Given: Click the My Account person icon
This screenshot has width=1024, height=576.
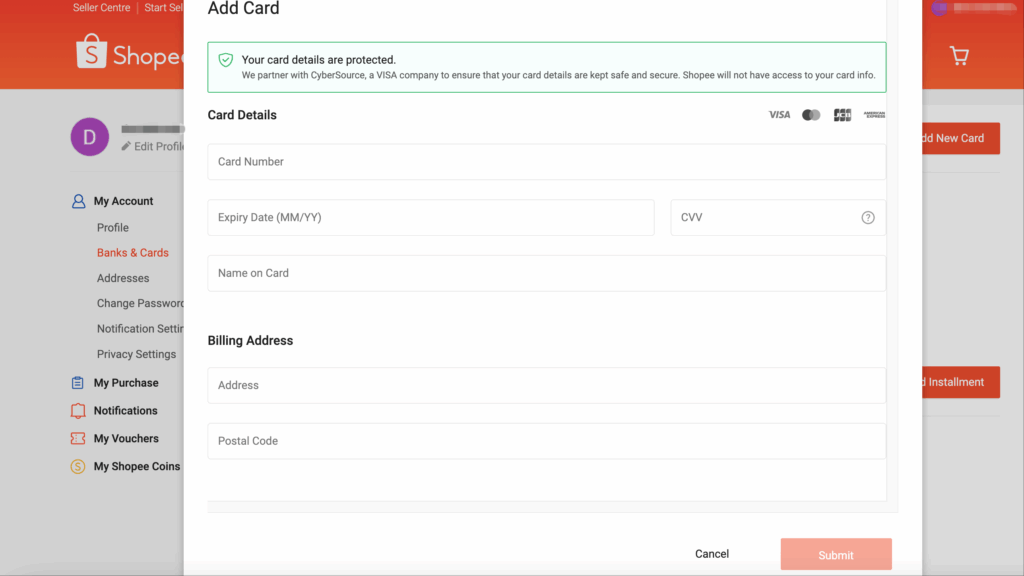Looking at the screenshot, I should pyautogui.click(x=78, y=201).
